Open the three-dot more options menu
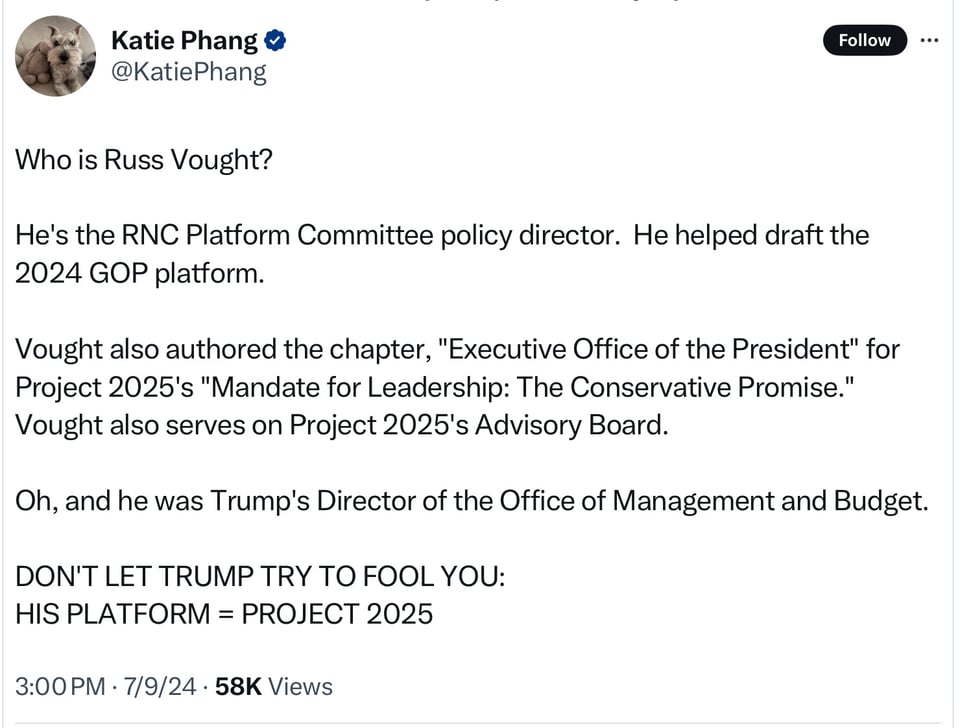The image size is (960, 728). [x=929, y=40]
